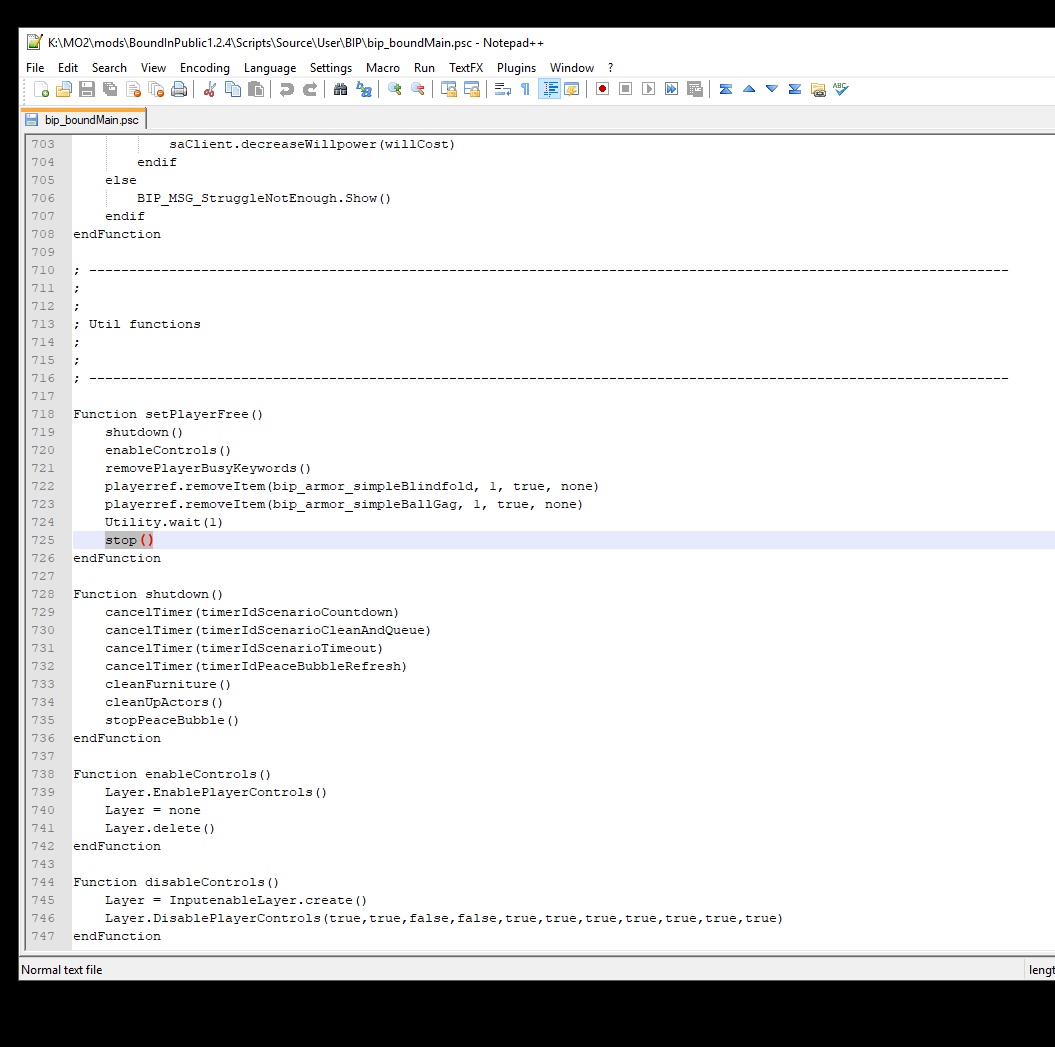This screenshot has height=1047, width=1055.
Task: Click 'Function disableControls()' declaration
Action: coord(176,881)
